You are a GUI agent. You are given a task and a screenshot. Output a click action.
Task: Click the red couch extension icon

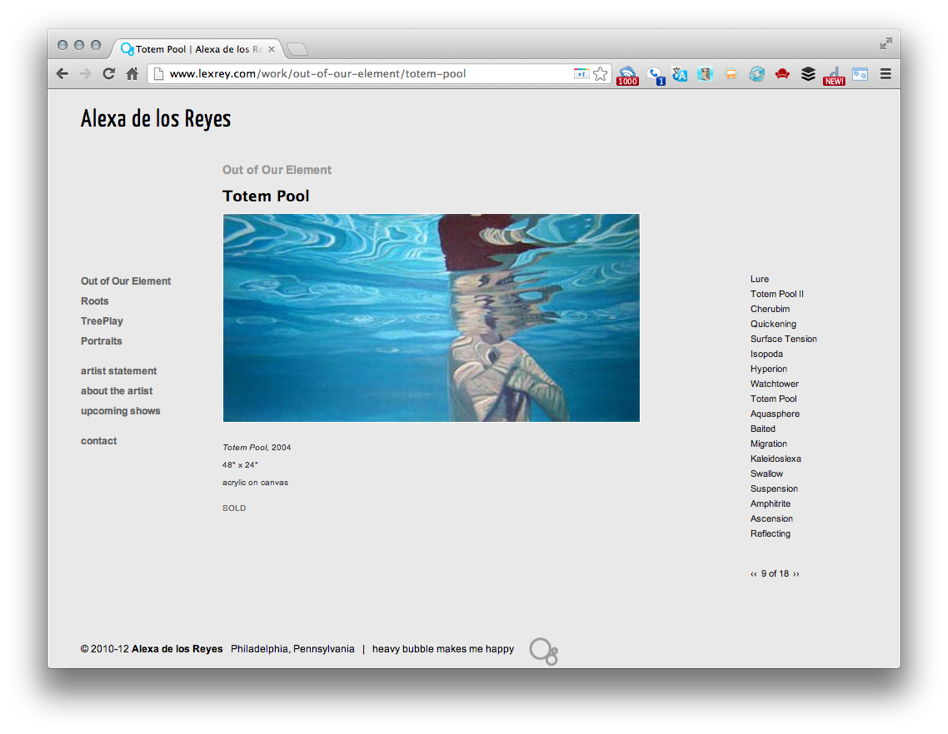click(x=782, y=74)
